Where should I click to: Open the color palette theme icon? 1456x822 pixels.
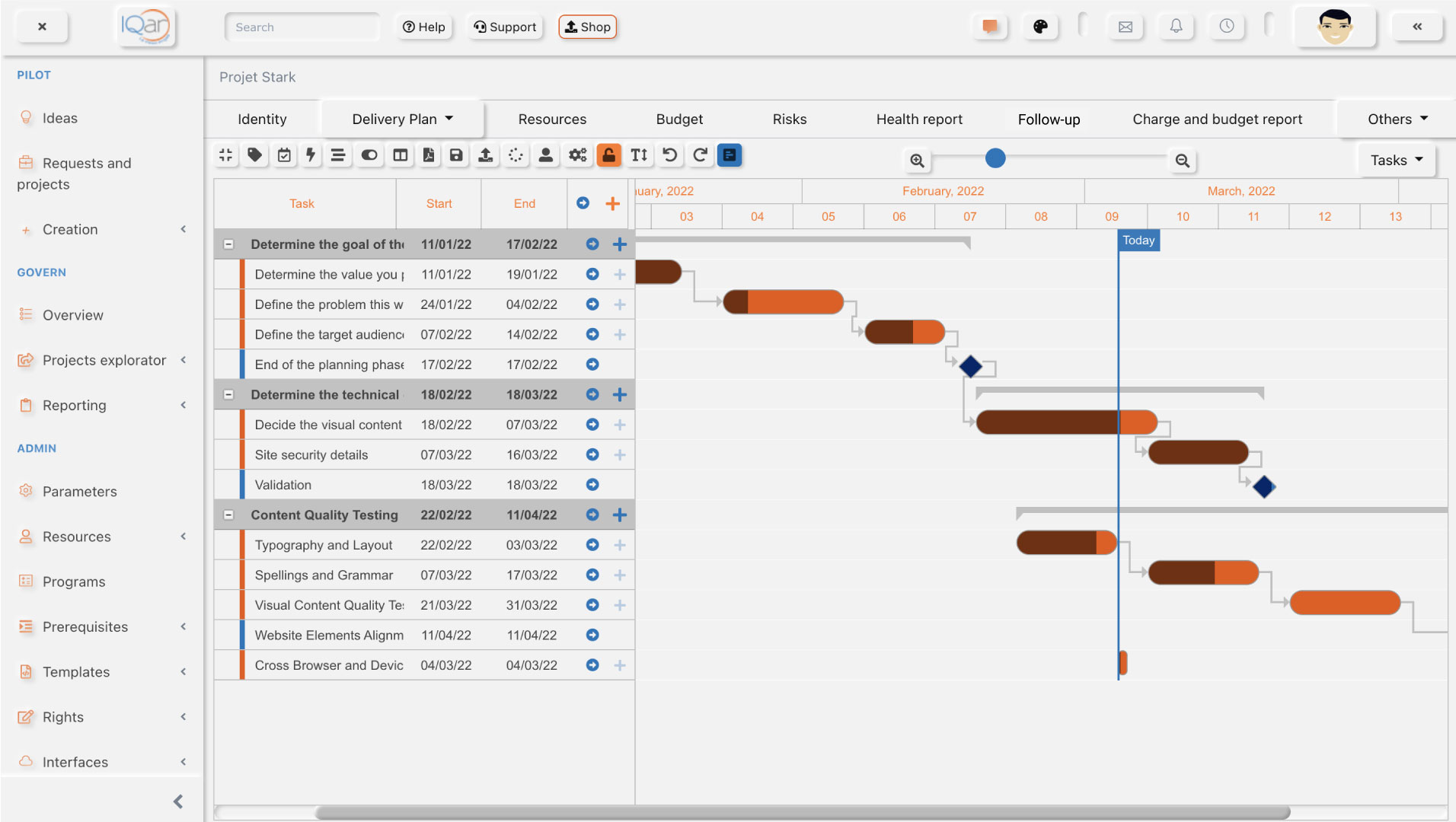[1040, 27]
